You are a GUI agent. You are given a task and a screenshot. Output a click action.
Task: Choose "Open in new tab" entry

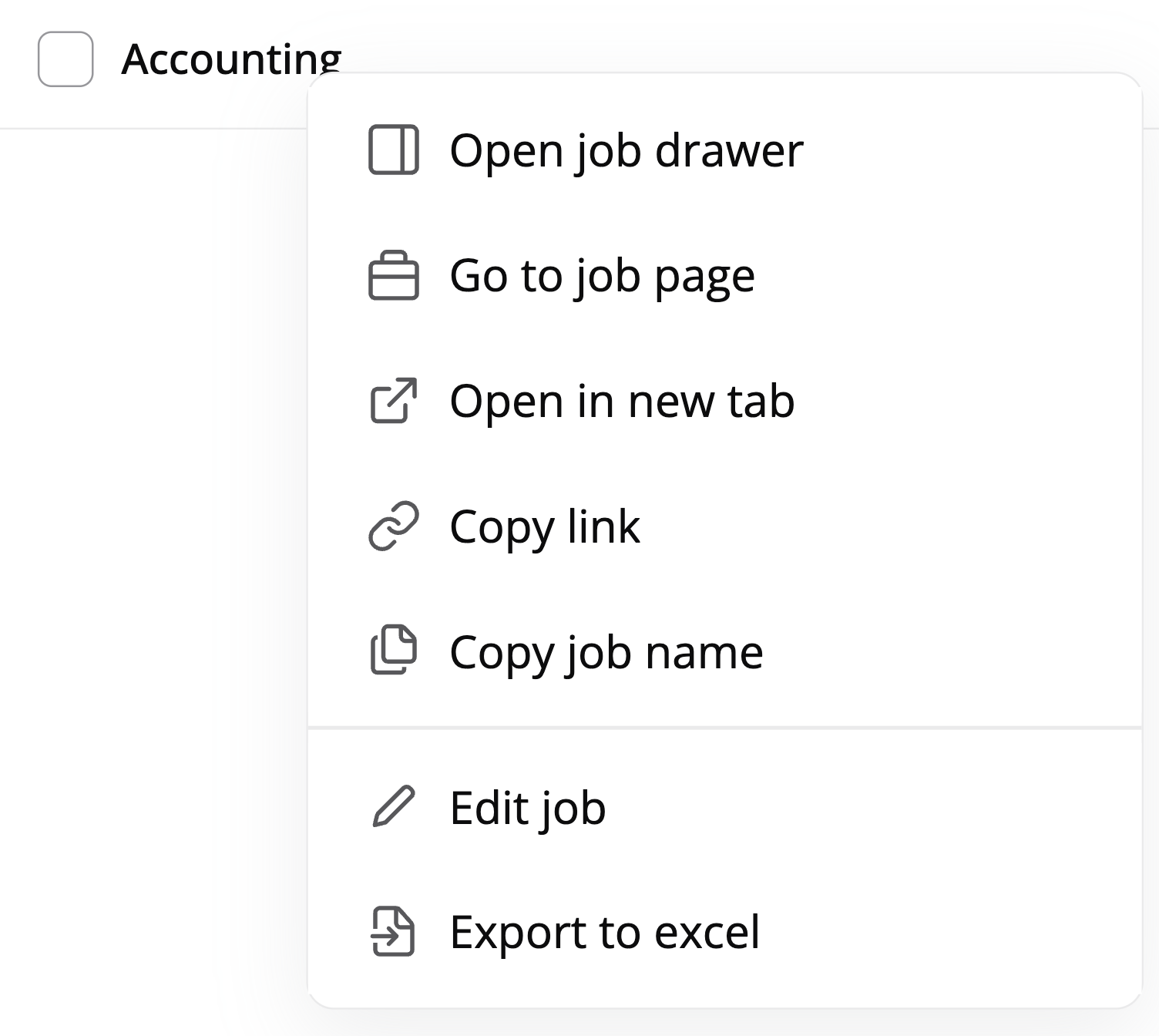pos(622,402)
